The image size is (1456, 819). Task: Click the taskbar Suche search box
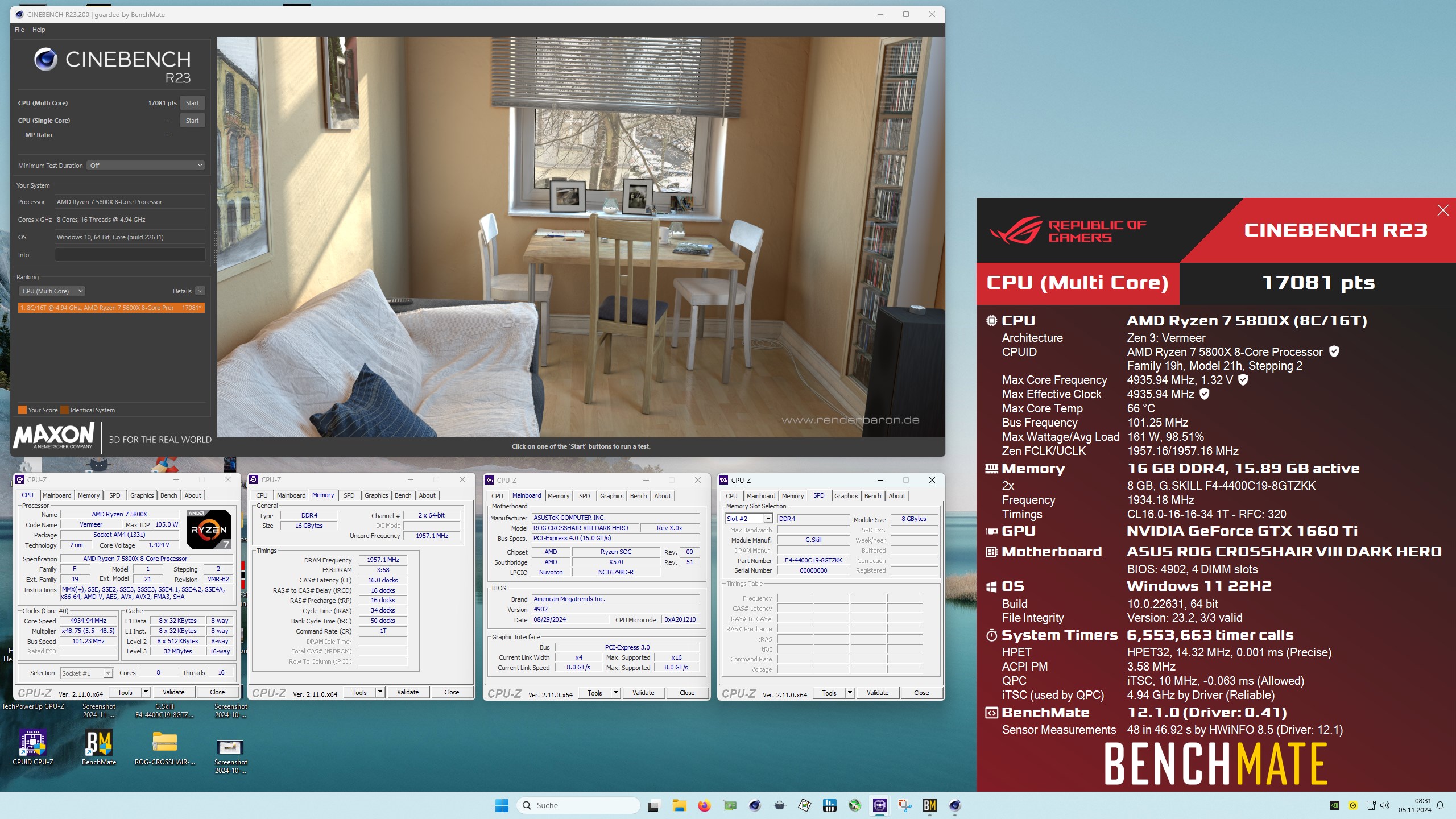pyautogui.click(x=578, y=805)
